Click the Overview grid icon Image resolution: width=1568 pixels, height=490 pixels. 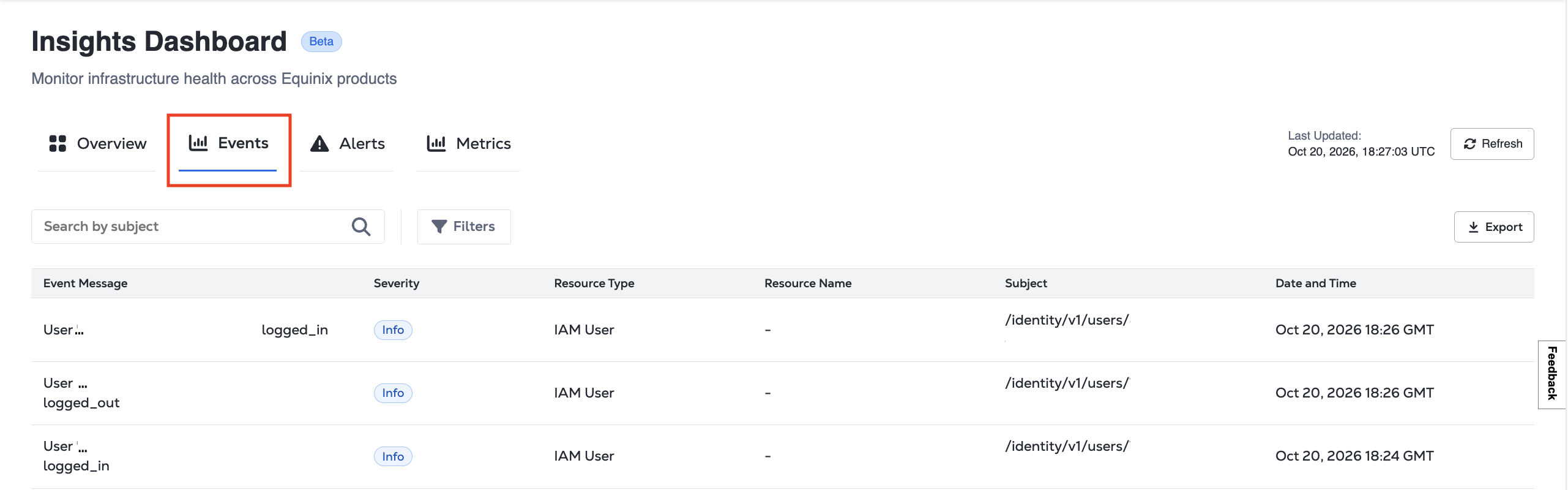click(x=58, y=143)
